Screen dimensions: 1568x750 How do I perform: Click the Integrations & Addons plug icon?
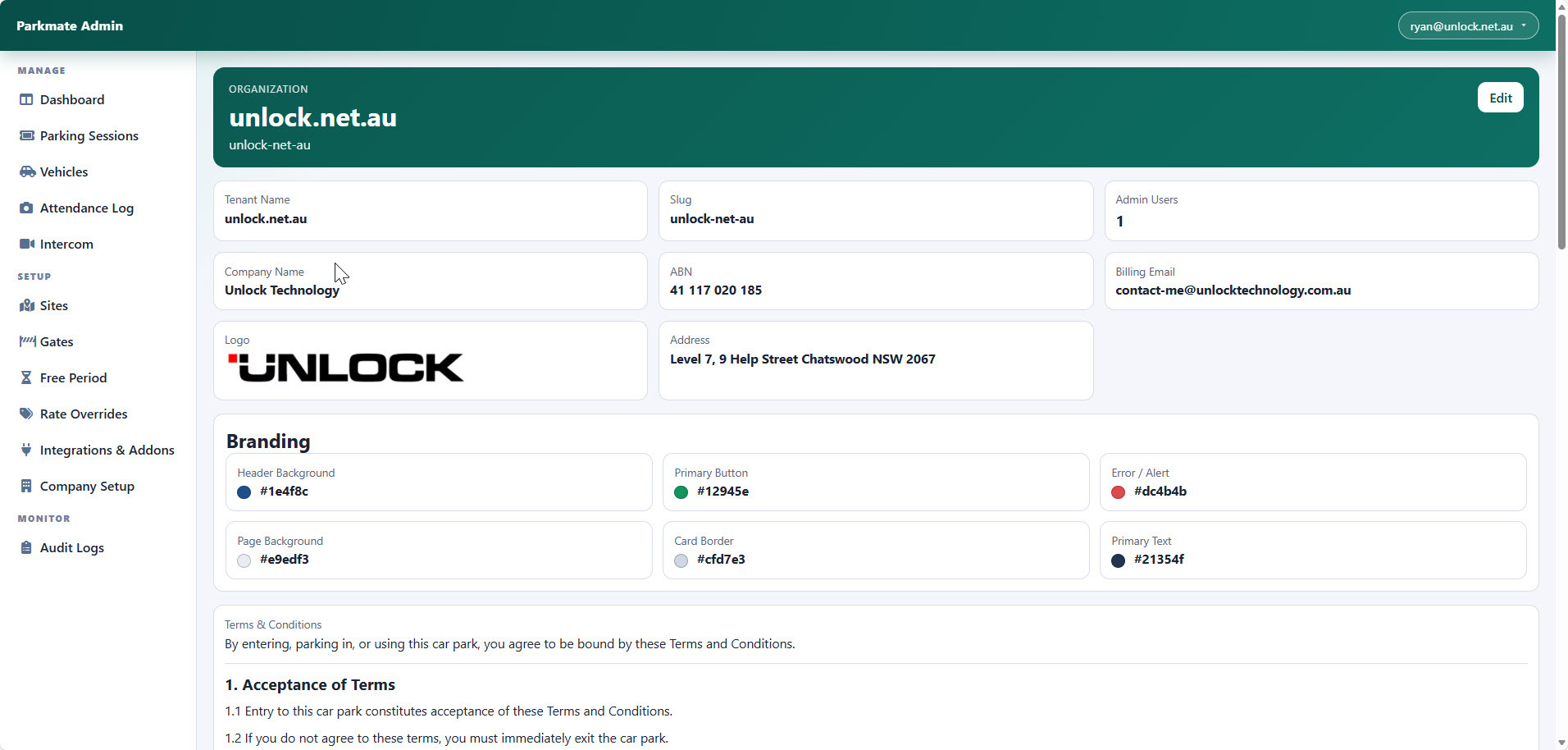(26, 450)
